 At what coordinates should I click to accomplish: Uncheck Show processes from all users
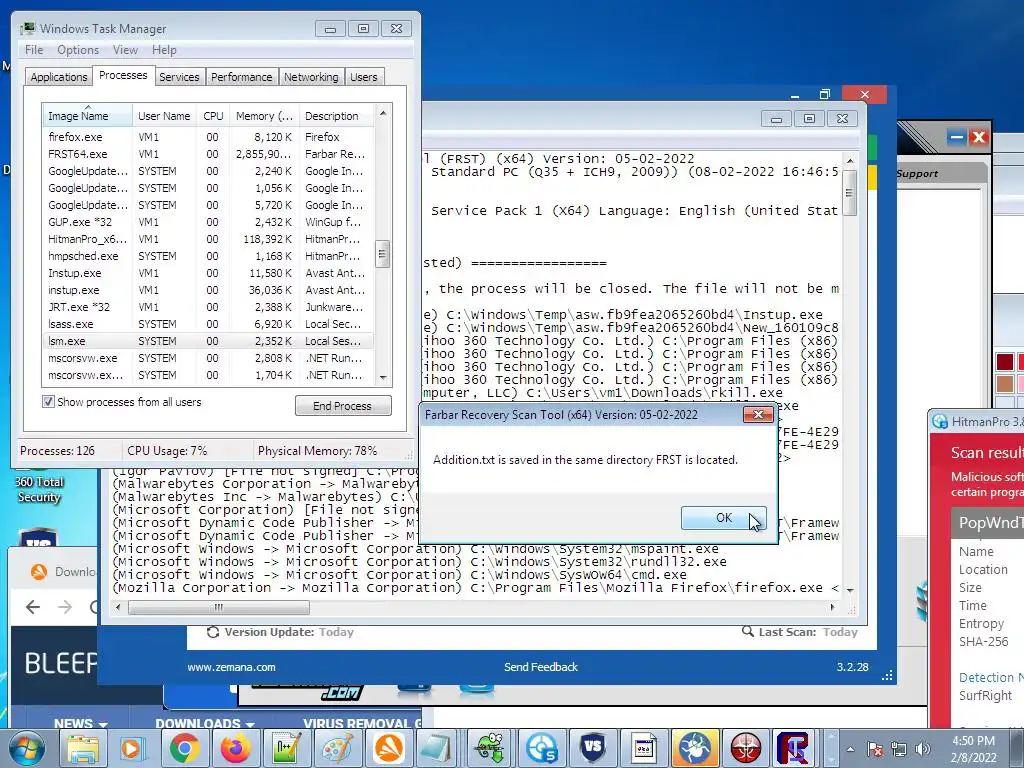tap(48, 402)
